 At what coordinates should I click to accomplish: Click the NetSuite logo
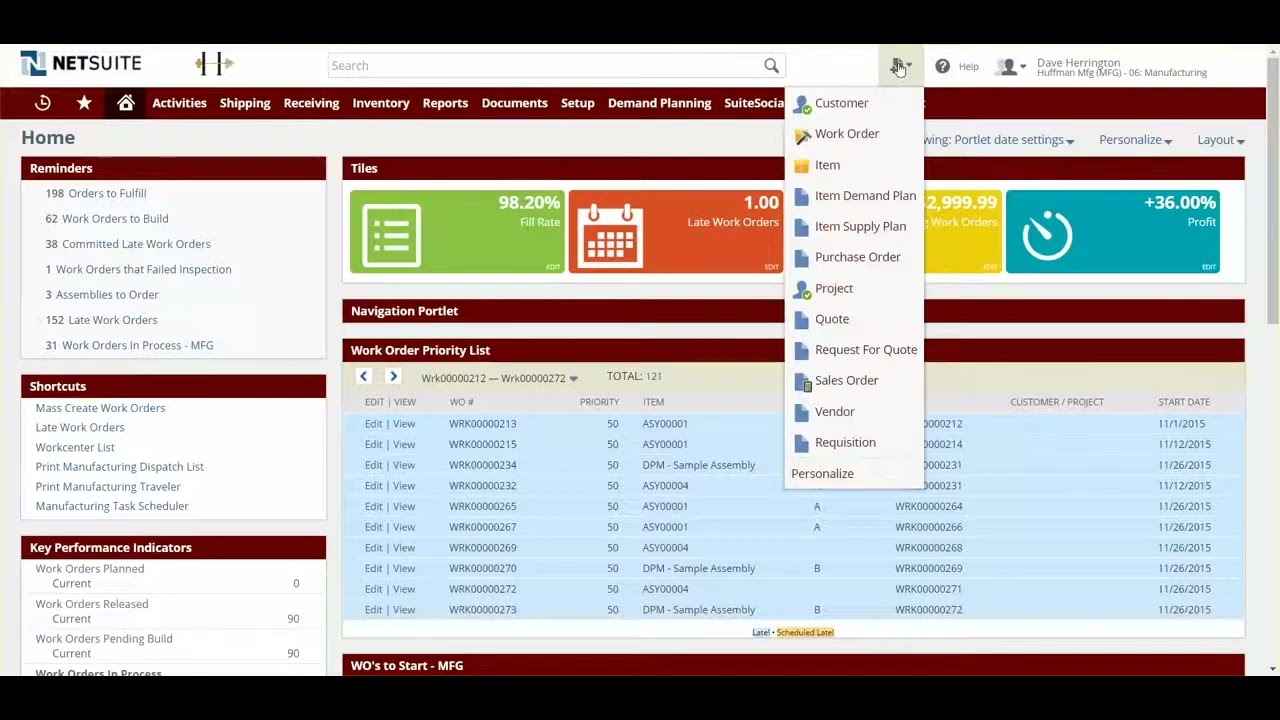pyautogui.click(x=80, y=63)
